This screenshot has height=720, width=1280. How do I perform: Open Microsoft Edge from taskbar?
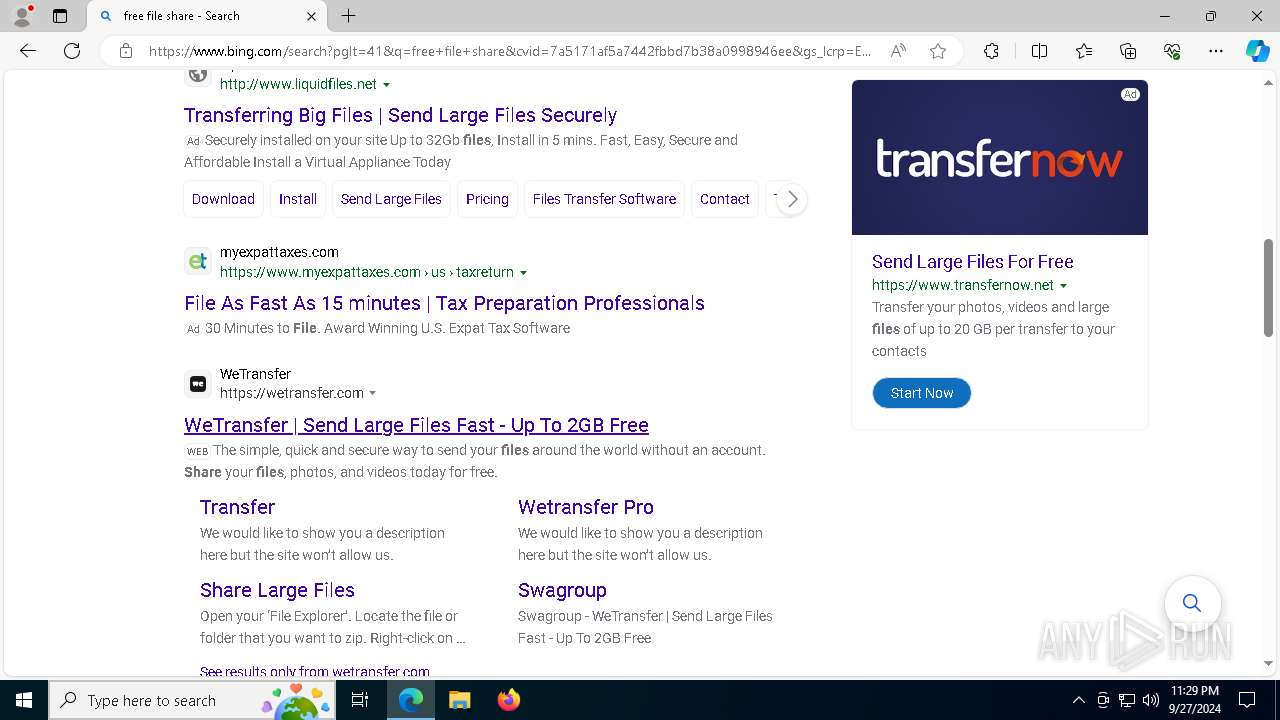(411, 700)
